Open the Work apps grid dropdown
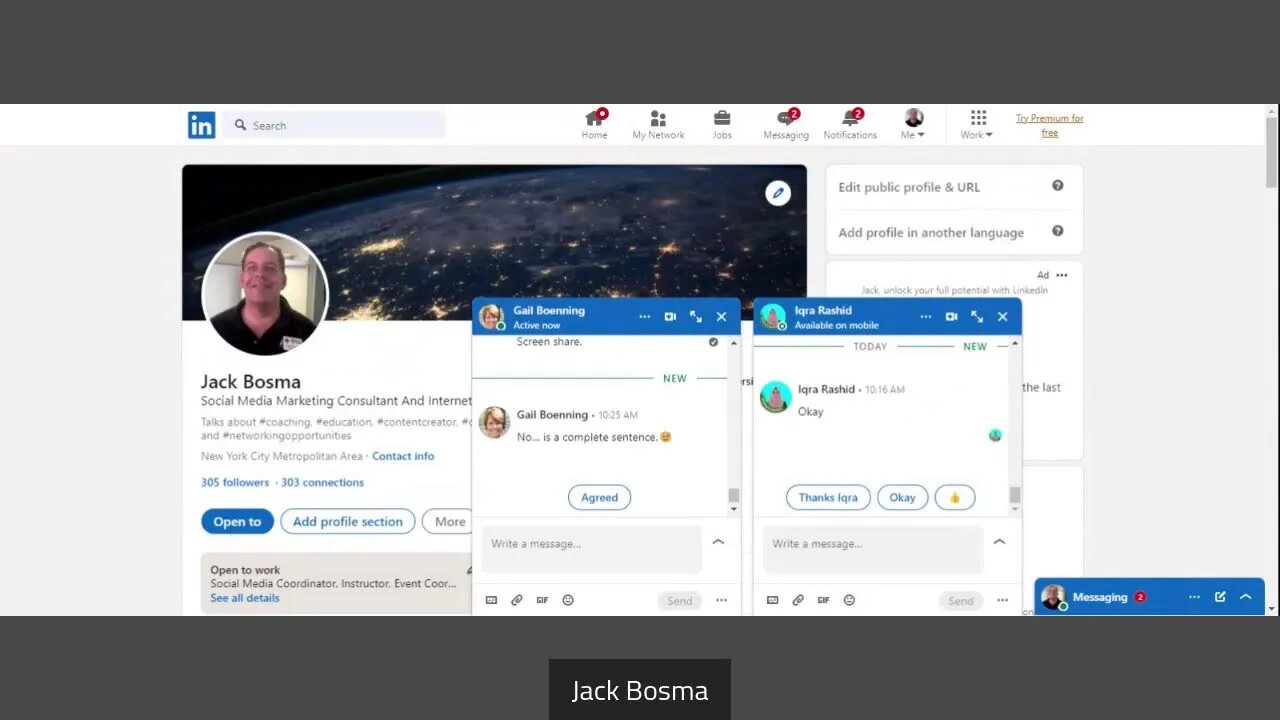Image resolution: width=1280 pixels, height=720 pixels. [x=977, y=125]
